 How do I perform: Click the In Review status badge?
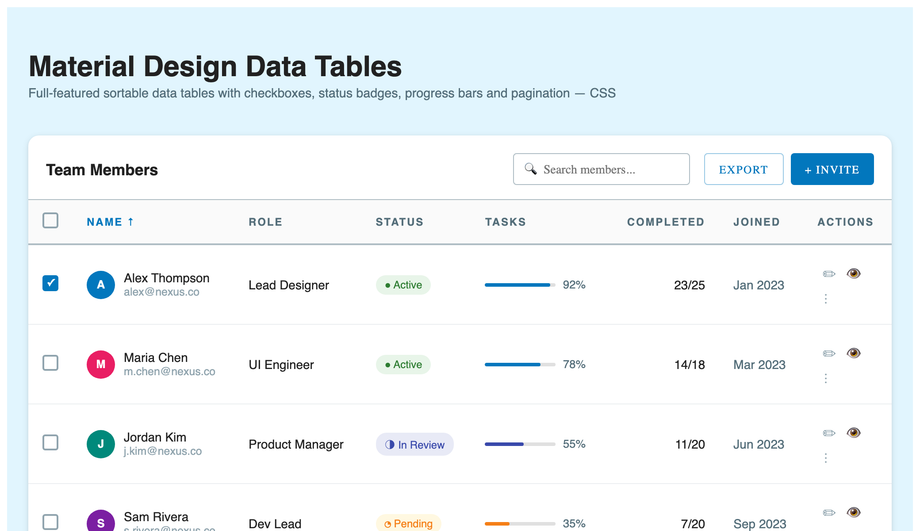pyautogui.click(x=415, y=444)
